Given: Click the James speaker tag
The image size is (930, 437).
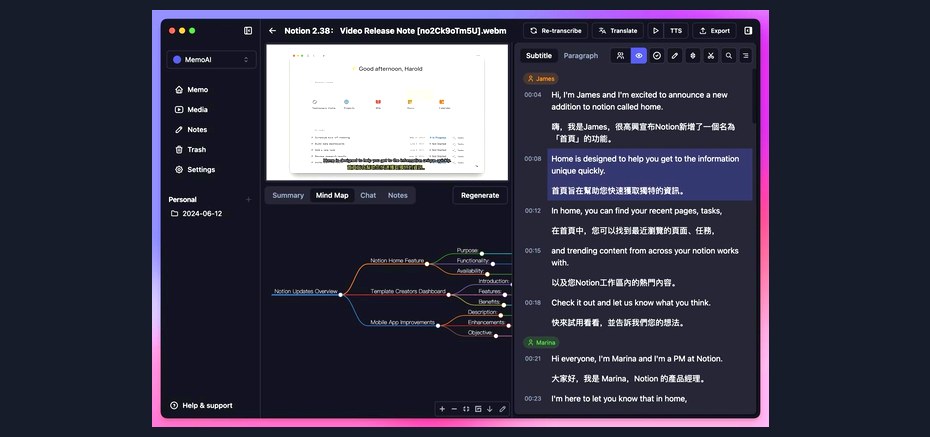Looking at the screenshot, I should (x=540, y=78).
